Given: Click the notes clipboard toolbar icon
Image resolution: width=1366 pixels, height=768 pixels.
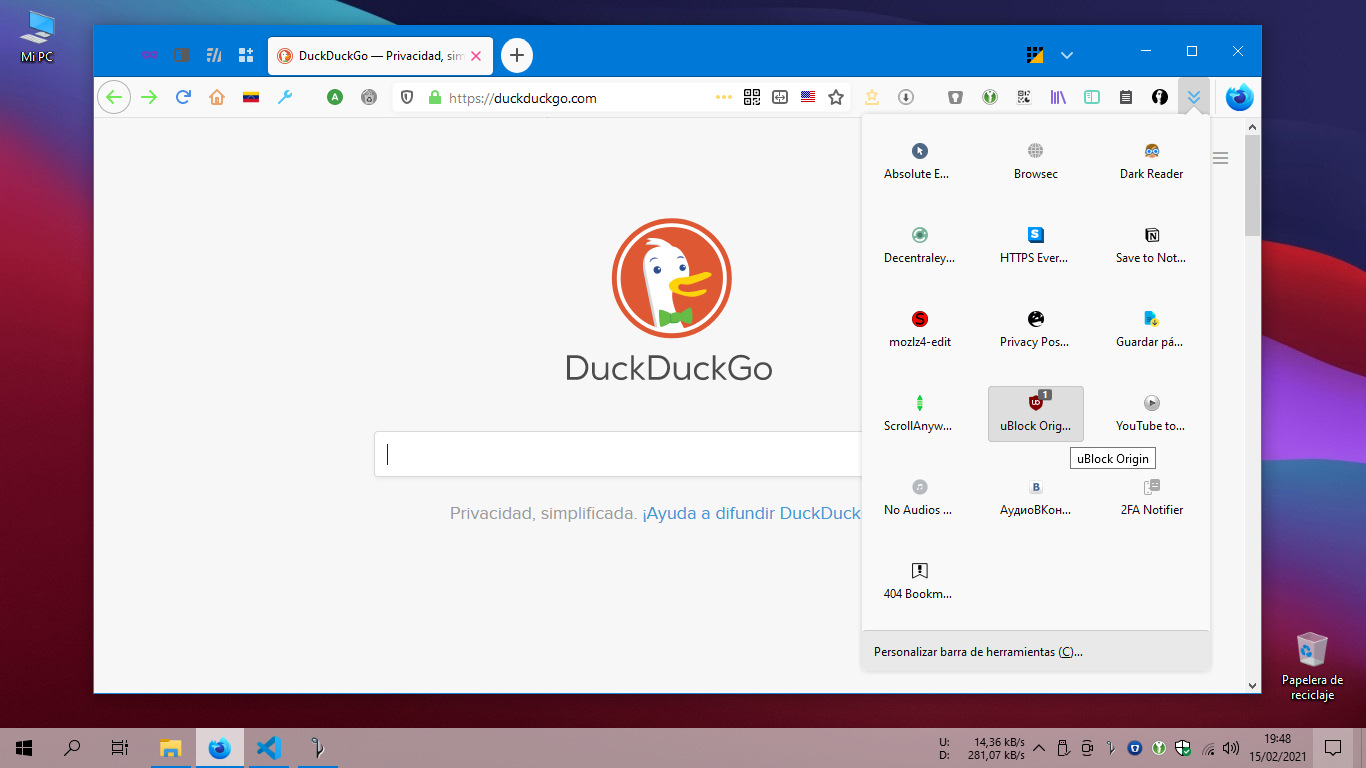Looking at the screenshot, I should 1126,97.
